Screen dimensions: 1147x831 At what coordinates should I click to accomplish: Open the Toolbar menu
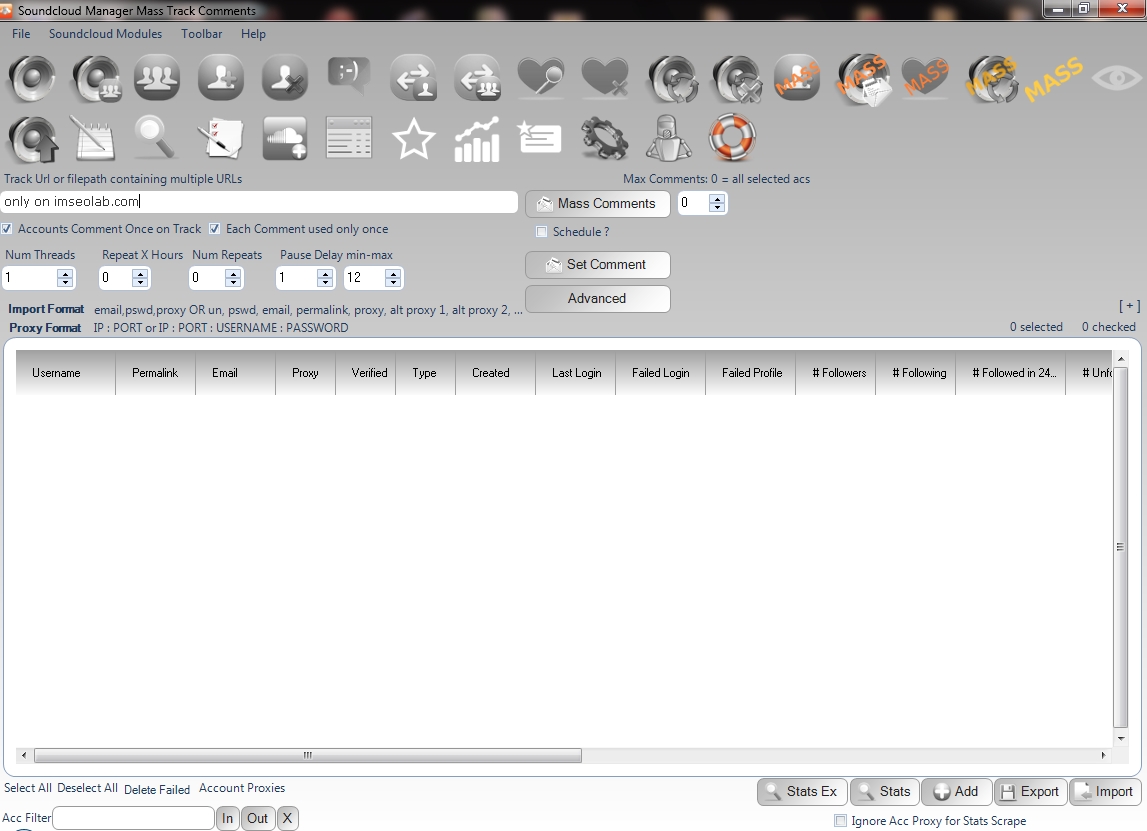click(202, 34)
